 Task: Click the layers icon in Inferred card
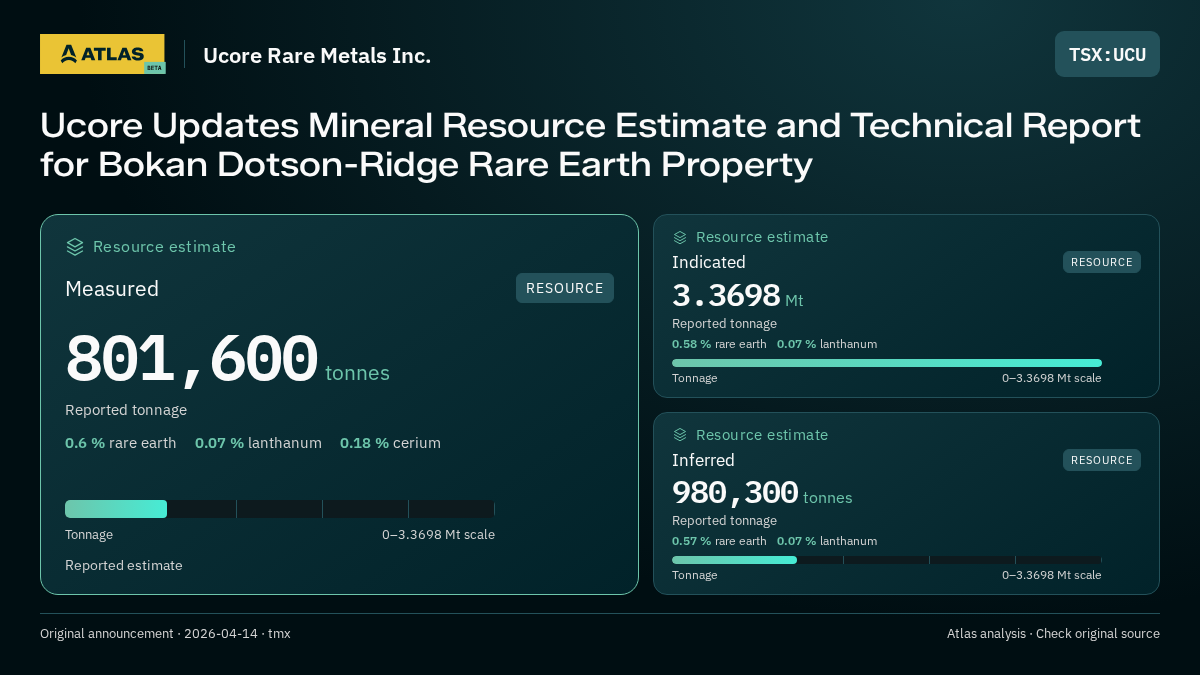(680, 435)
